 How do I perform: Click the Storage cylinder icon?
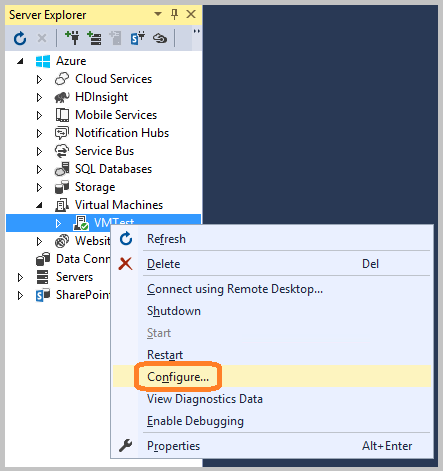(x=62, y=187)
